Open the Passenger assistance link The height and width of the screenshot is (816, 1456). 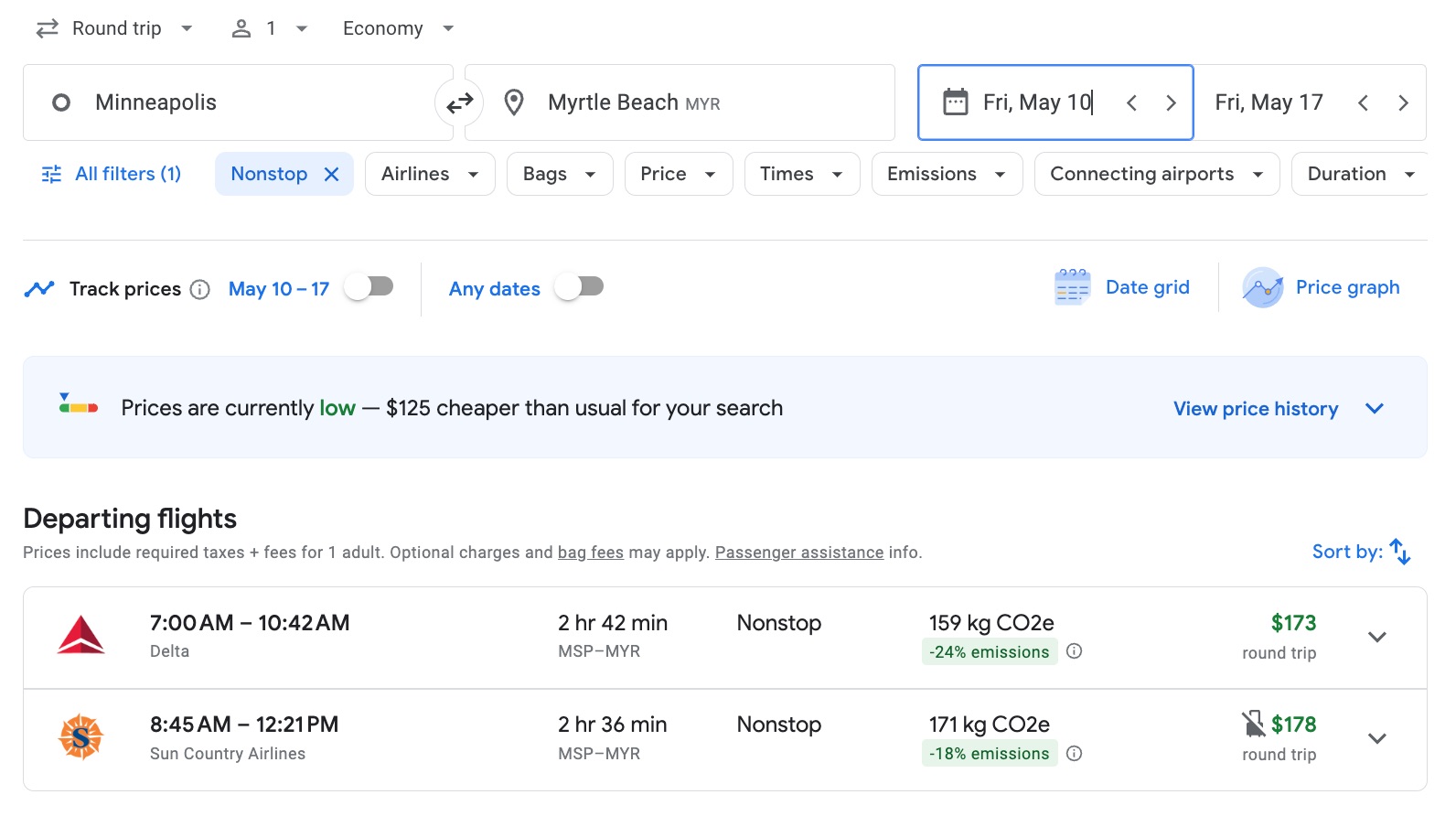(799, 553)
